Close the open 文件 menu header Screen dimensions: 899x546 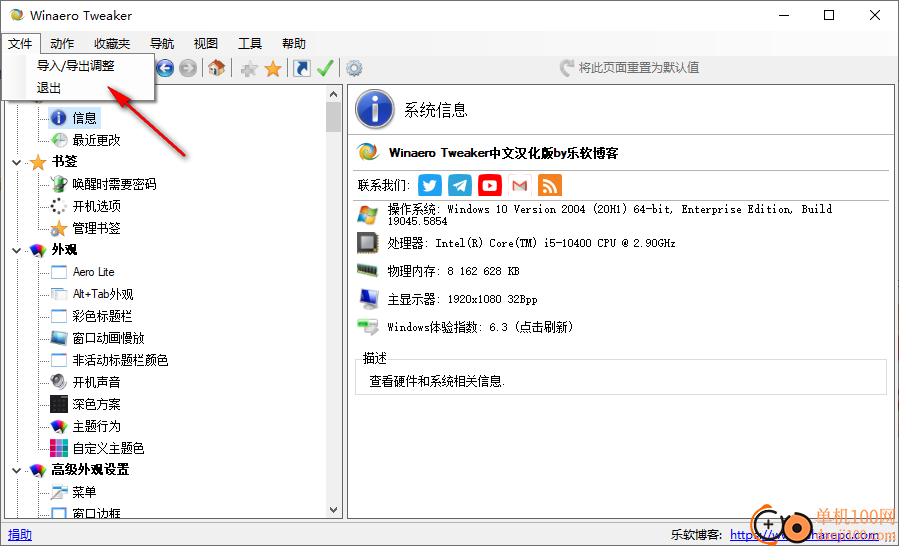click(x=20, y=44)
